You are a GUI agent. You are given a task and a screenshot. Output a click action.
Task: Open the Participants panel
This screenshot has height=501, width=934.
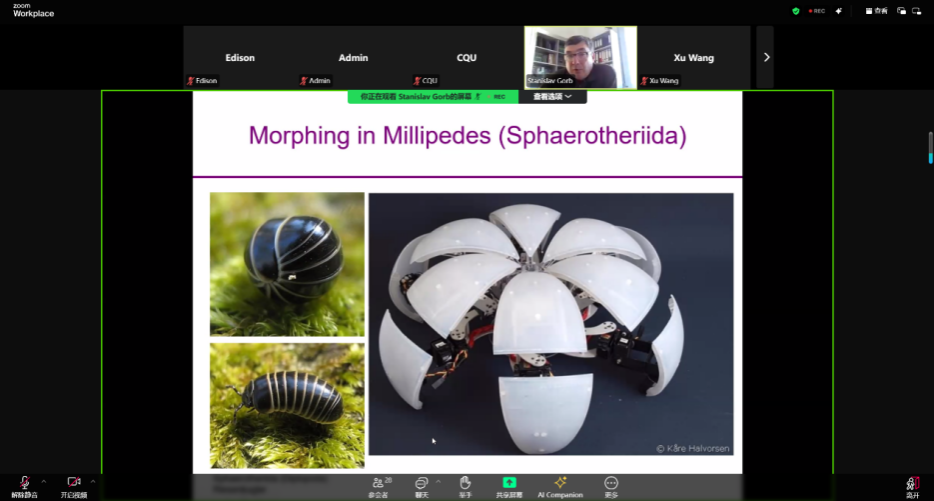[x=378, y=485]
